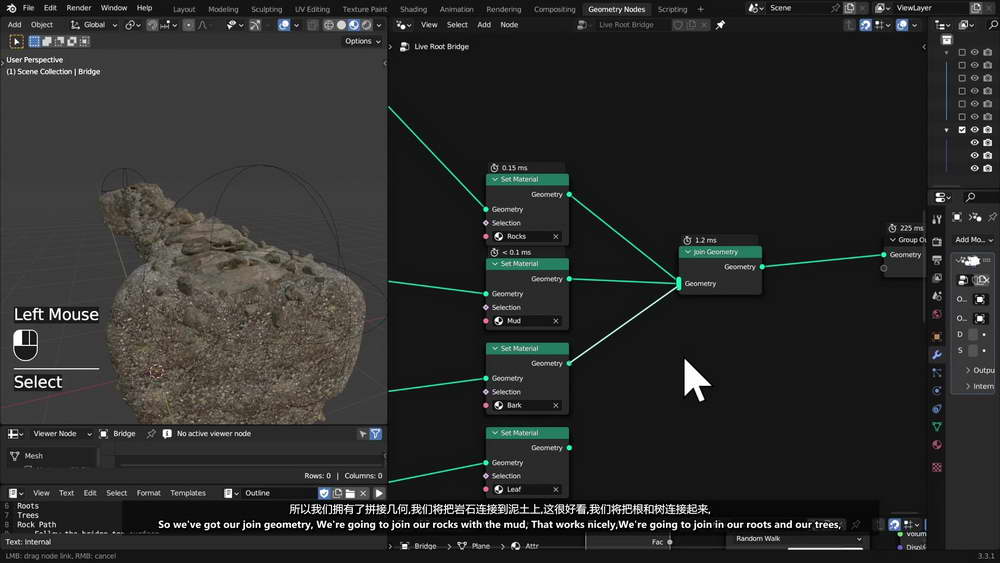
Task: Switch viewport shading to rendered
Action: pyautogui.click(x=367, y=25)
